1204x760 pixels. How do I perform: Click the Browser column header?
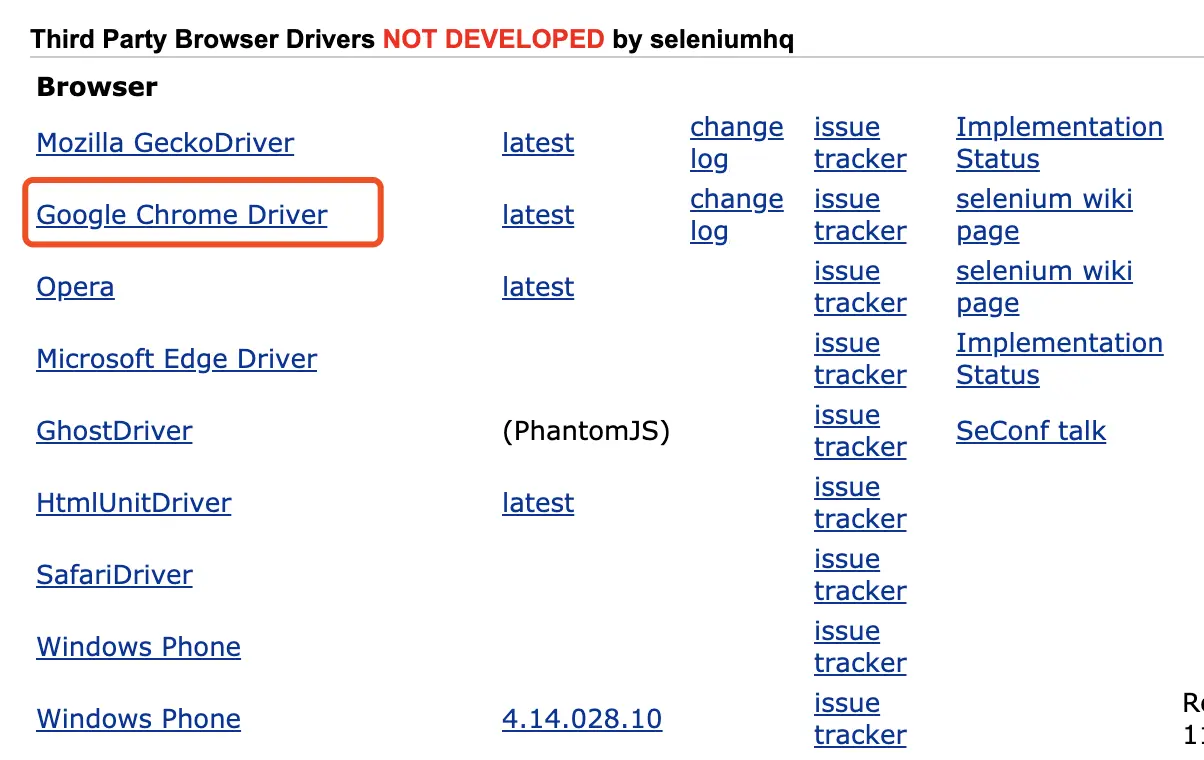[97, 87]
